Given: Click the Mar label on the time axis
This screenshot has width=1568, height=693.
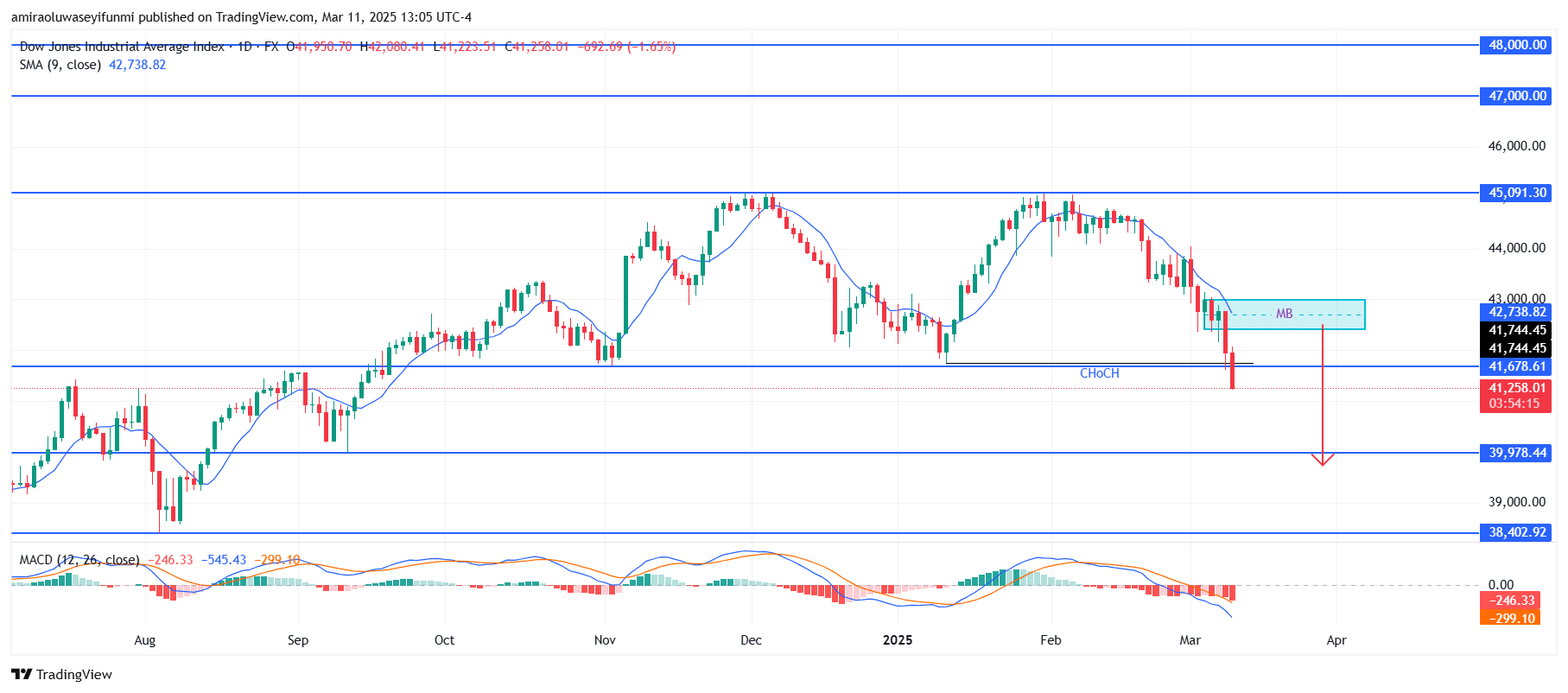Looking at the screenshot, I should (1190, 640).
